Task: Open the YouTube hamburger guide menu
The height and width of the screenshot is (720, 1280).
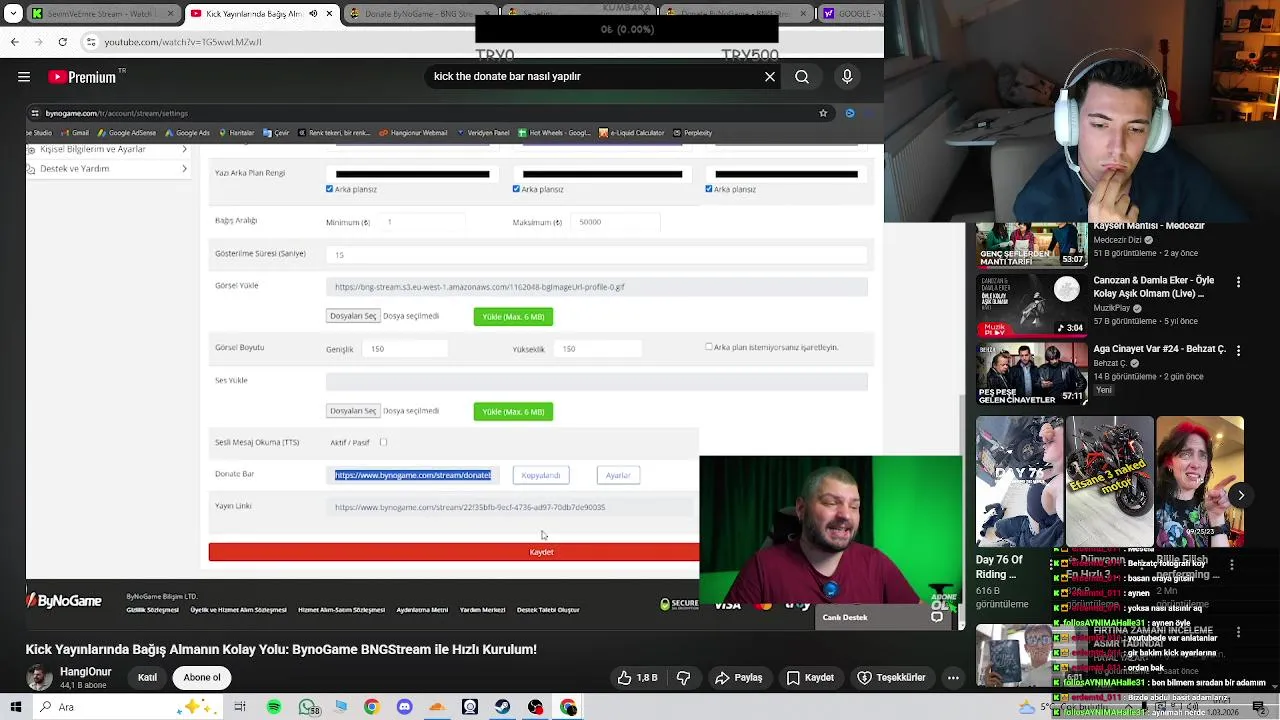Action: click(x=24, y=77)
